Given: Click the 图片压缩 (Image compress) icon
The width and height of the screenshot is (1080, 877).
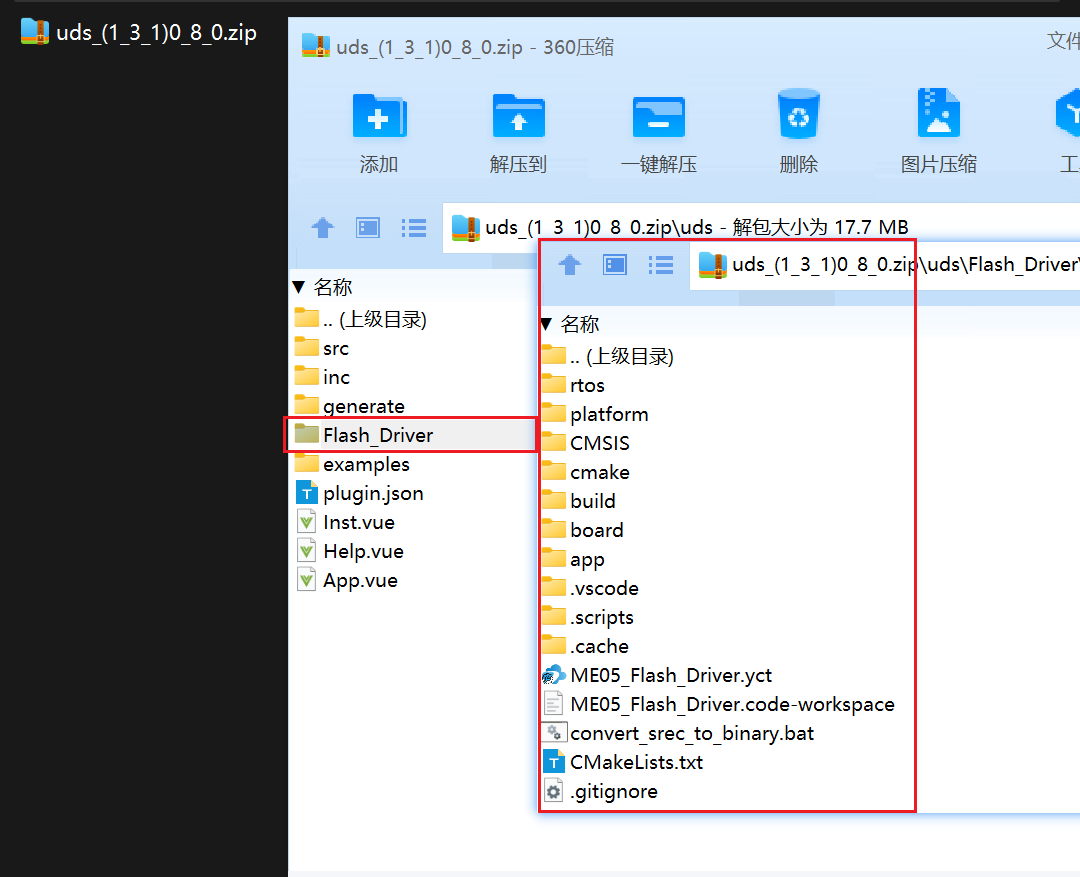Looking at the screenshot, I should tap(938, 113).
